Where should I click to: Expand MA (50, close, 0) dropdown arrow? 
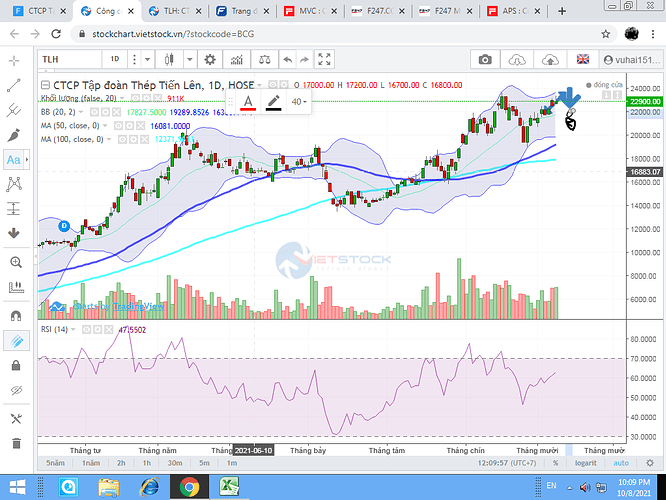105,126
